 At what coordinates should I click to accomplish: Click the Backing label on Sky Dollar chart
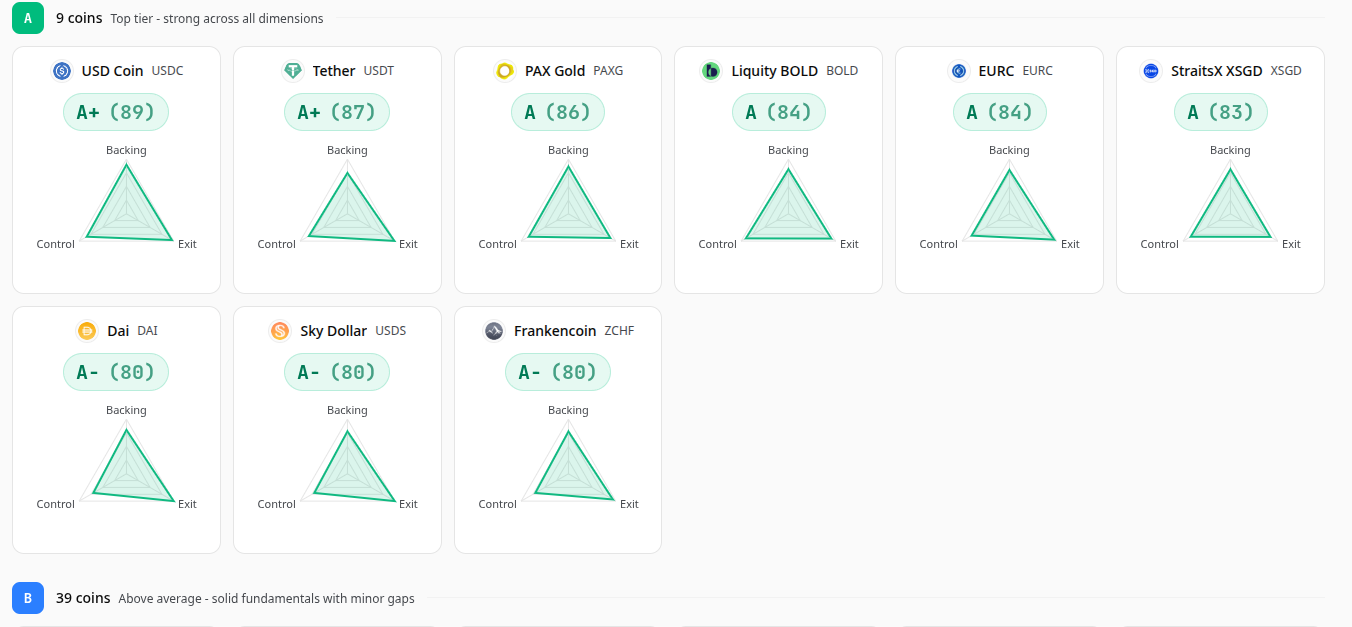[347, 411]
